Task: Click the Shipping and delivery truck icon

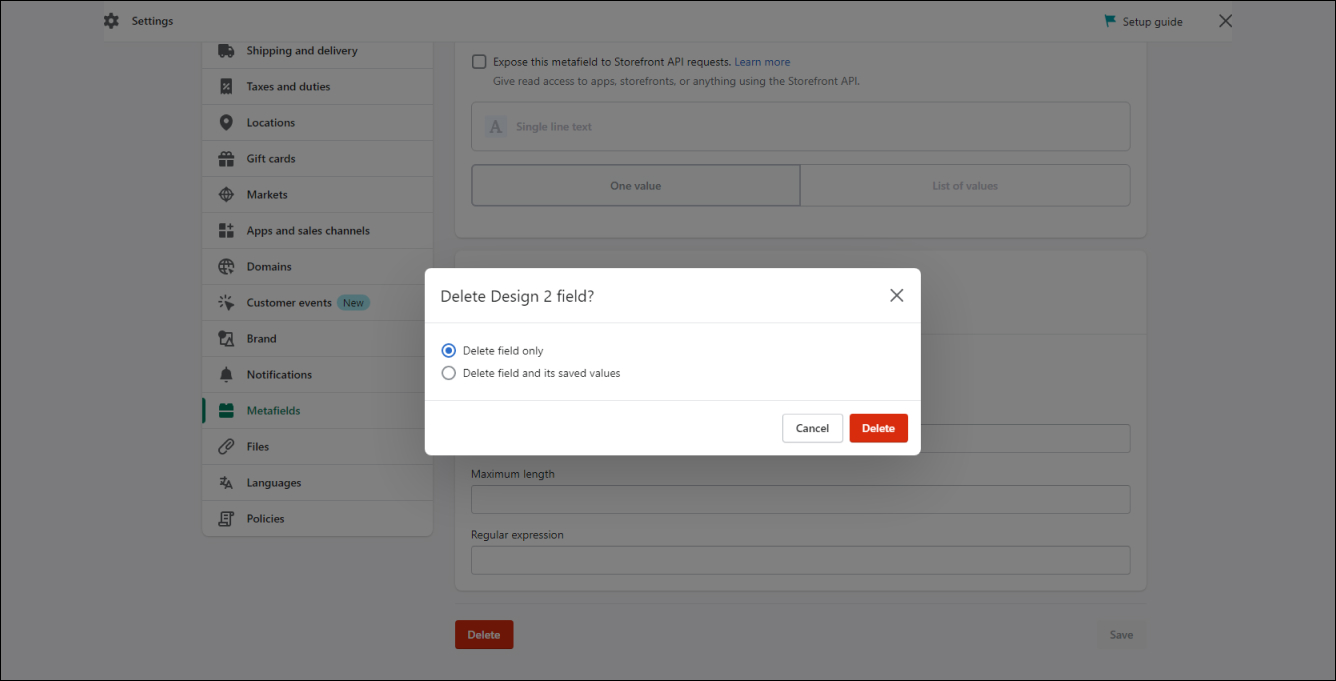Action: (226, 51)
